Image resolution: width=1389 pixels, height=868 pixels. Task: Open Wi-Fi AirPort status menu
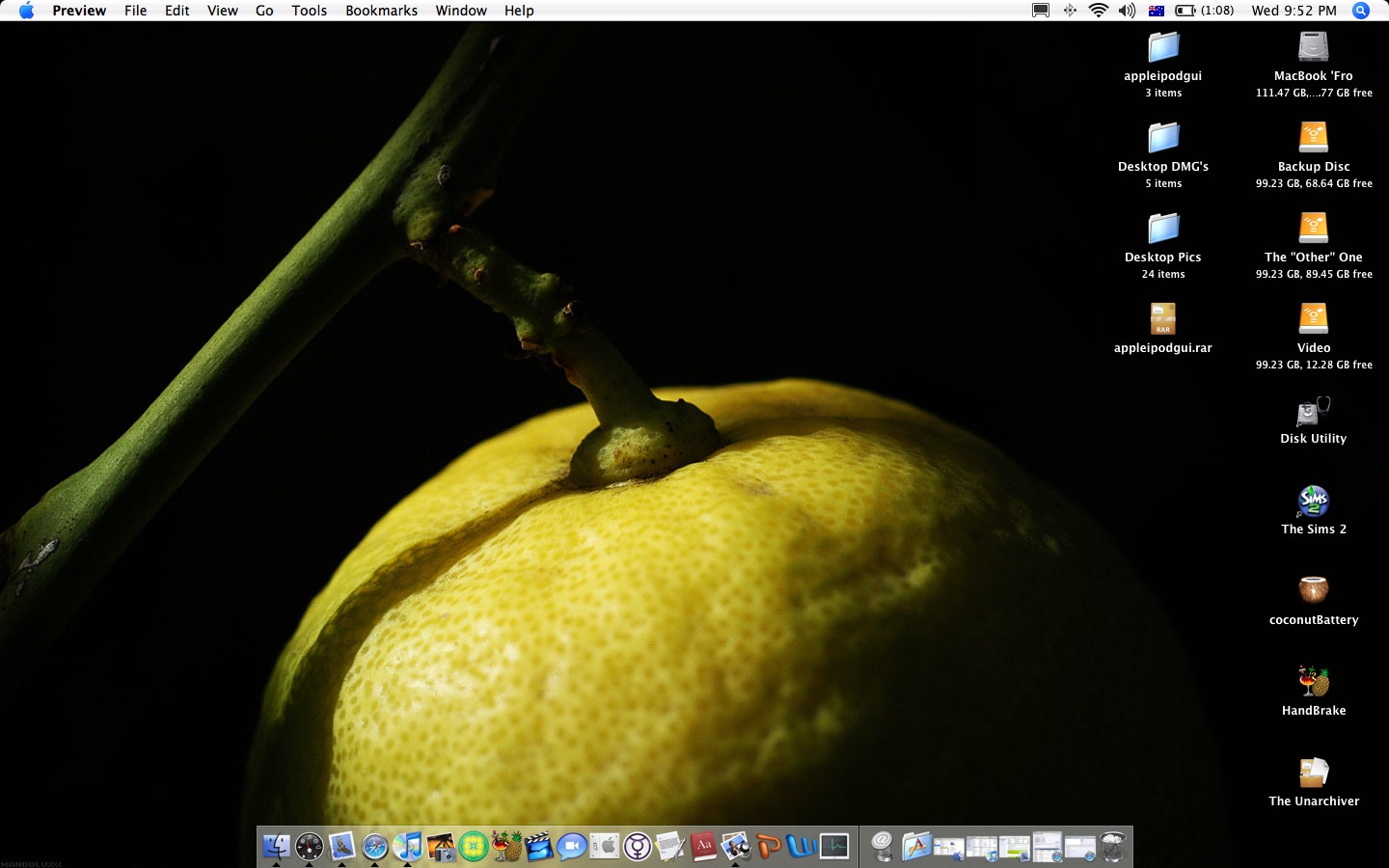(1098, 11)
